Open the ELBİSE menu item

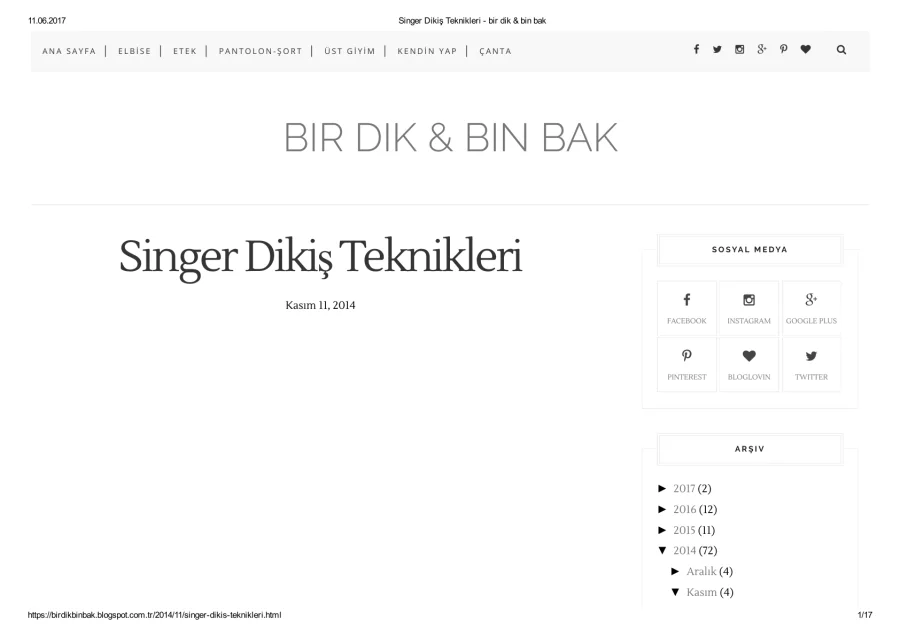pyautogui.click(x=134, y=51)
